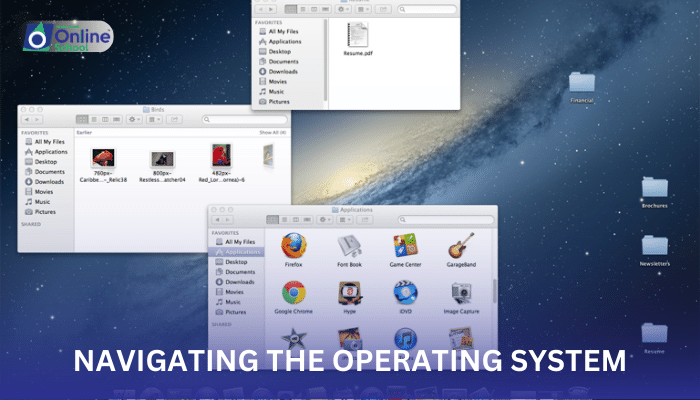Switch Resume window to list view
This screenshot has width=700, height=400.
pos(303,9)
